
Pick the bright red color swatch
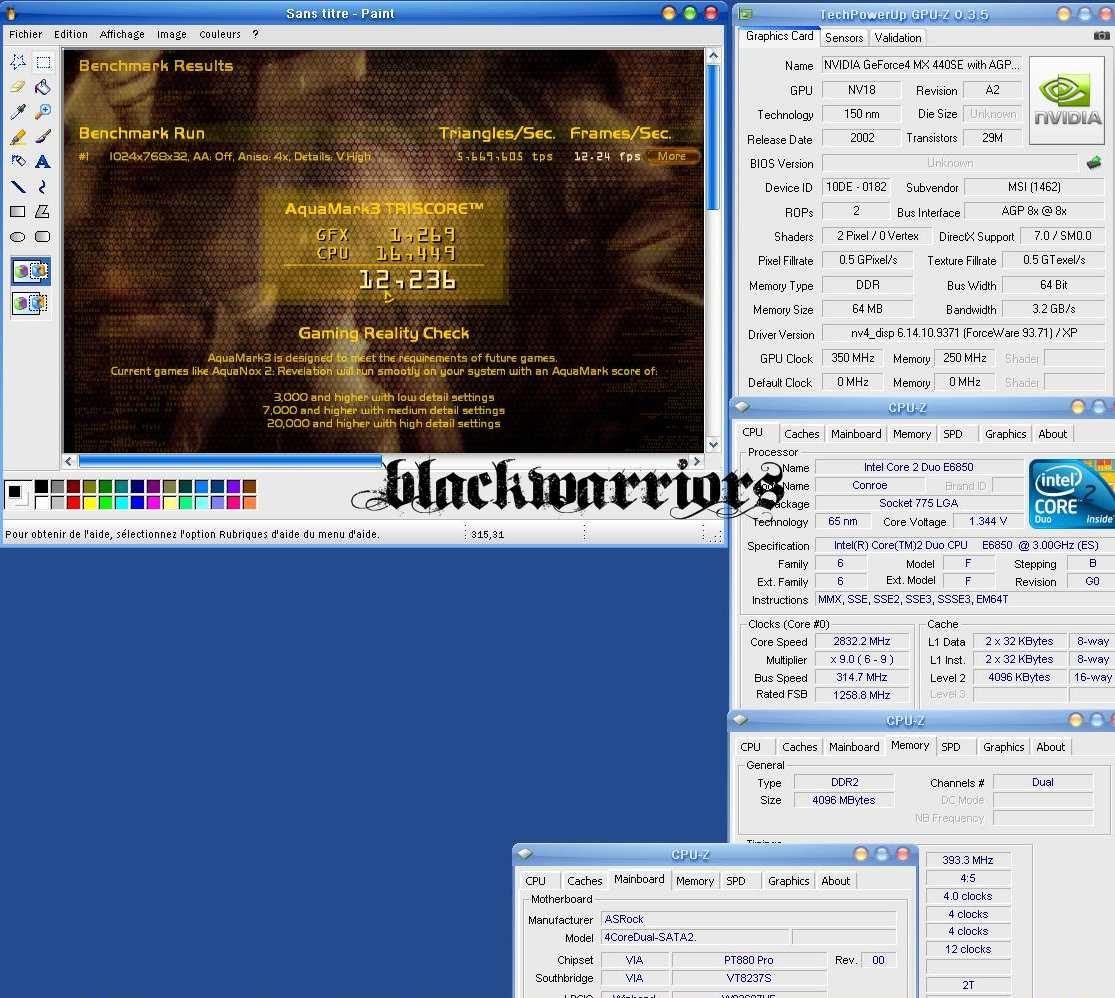tap(73, 503)
